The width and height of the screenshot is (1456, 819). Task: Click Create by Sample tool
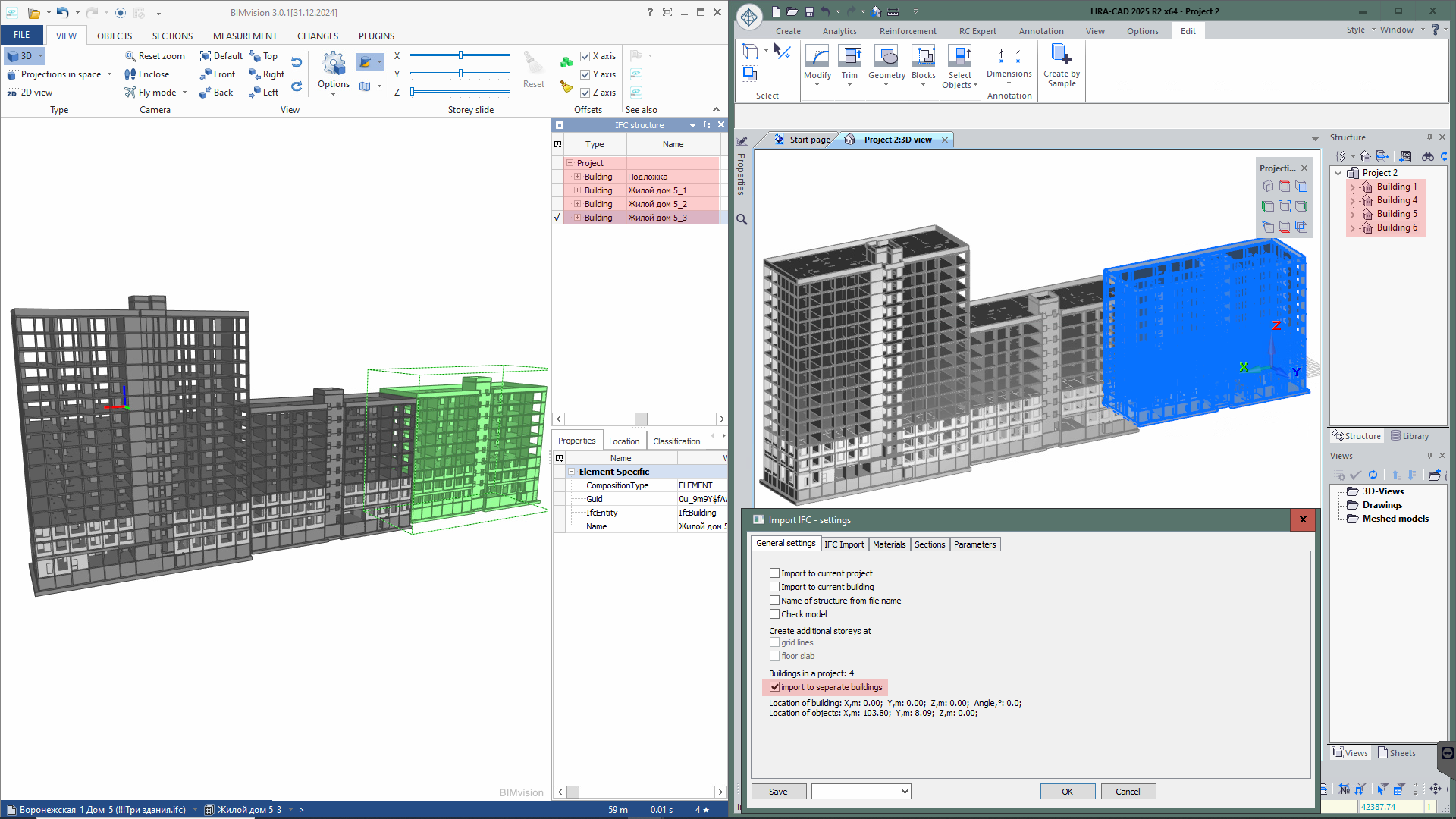[1061, 55]
